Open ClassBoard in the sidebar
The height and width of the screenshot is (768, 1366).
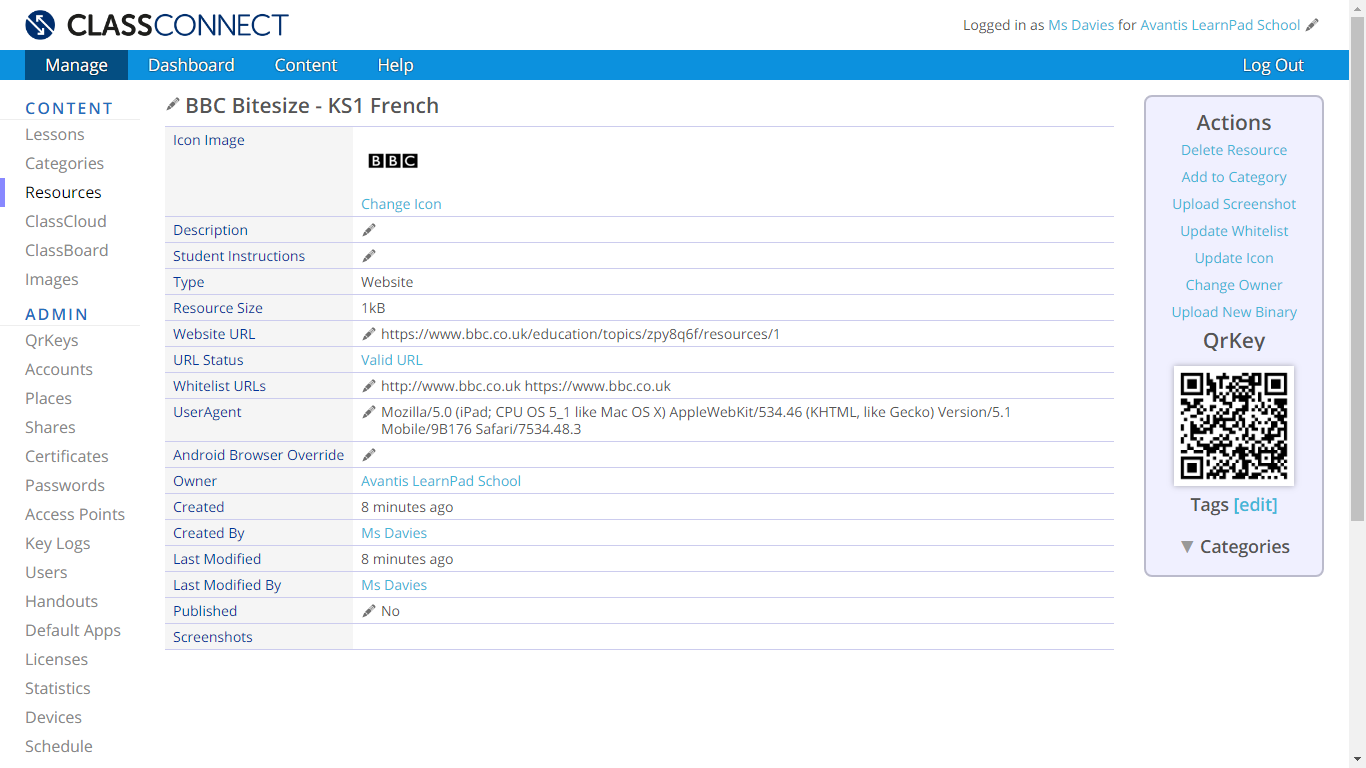tap(67, 251)
